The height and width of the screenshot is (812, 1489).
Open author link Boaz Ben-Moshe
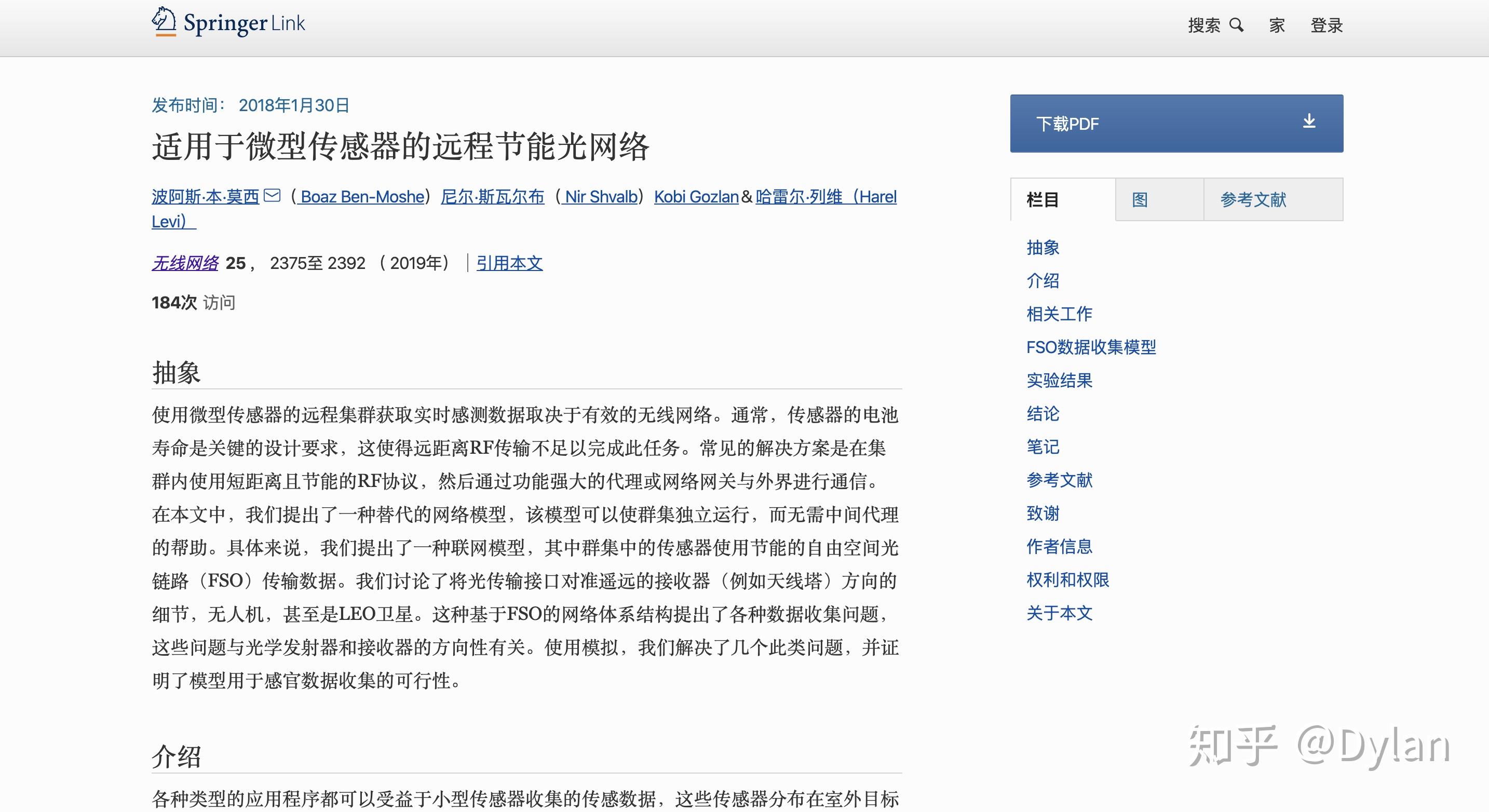pyautogui.click(x=362, y=197)
